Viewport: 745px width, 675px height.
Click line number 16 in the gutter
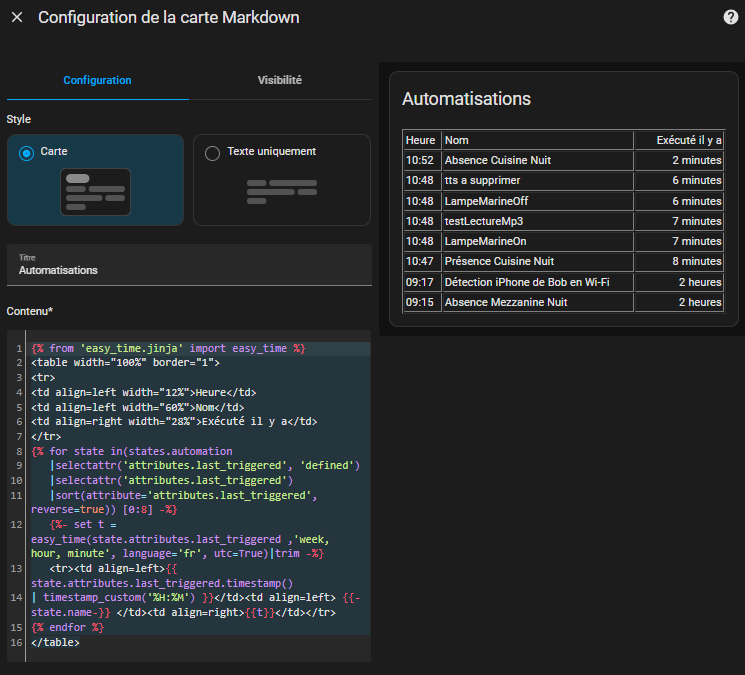point(16,642)
